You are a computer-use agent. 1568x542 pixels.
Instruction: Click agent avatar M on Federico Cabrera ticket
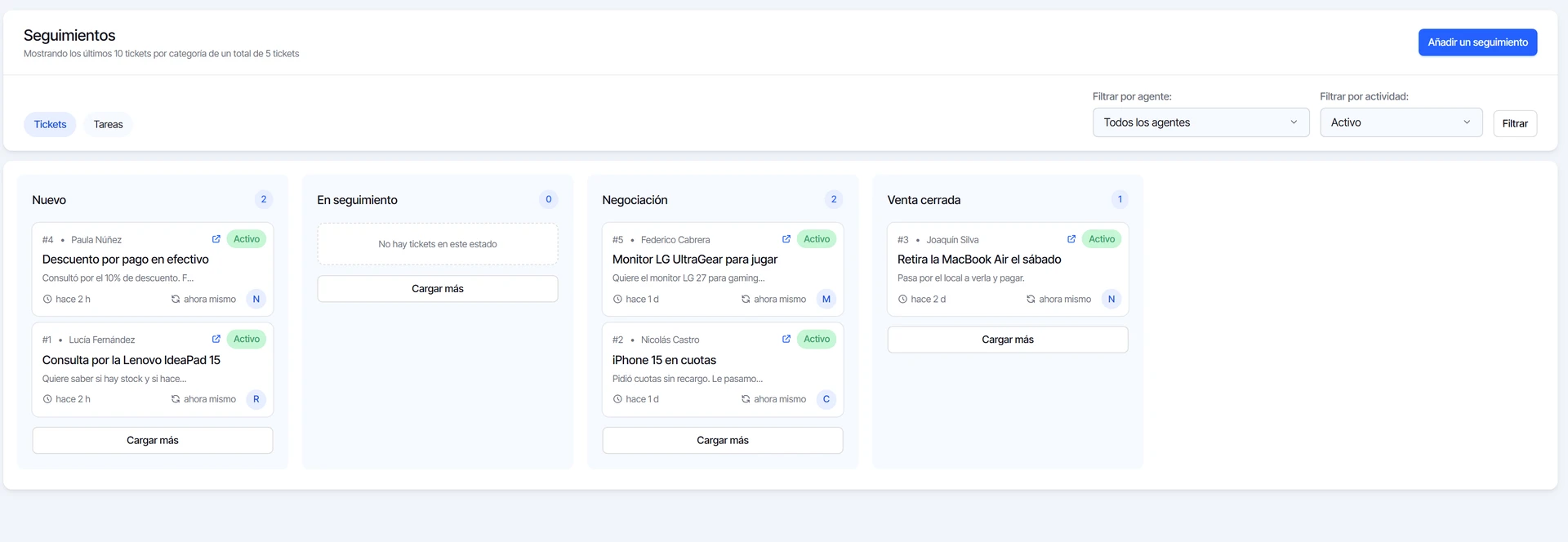point(826,300)
